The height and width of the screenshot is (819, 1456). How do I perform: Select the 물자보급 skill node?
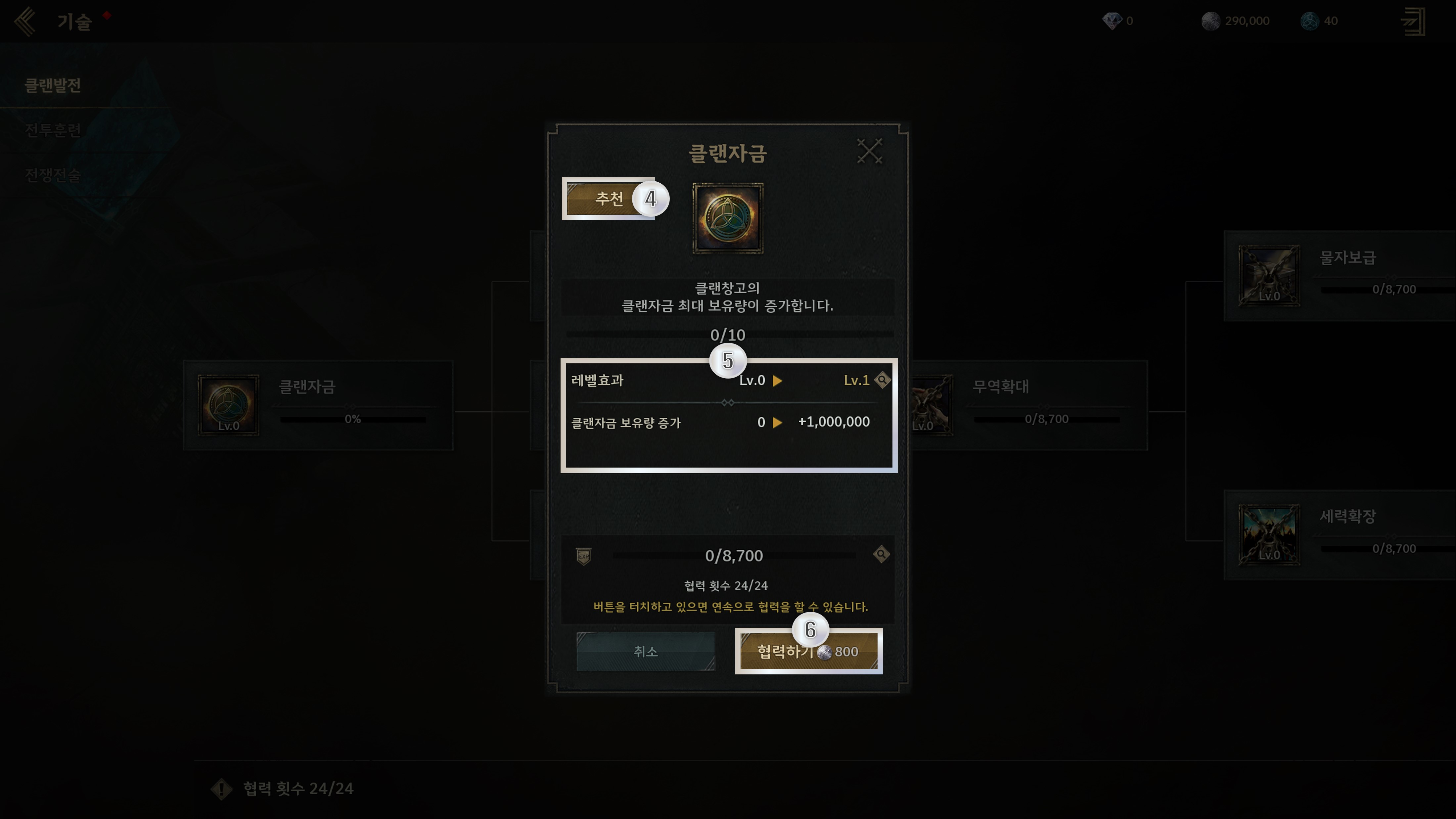pyautogui.click(x=1340, y=276)
